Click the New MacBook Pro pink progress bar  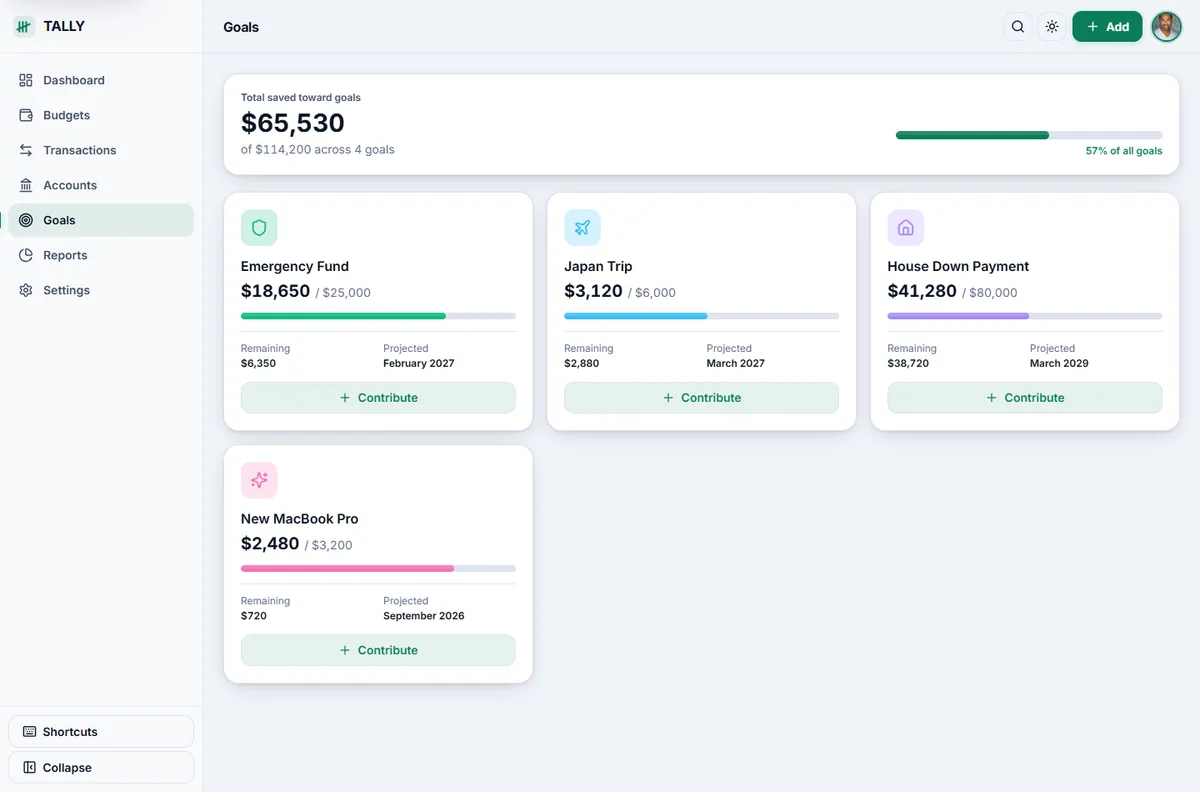tap(378, 568)
